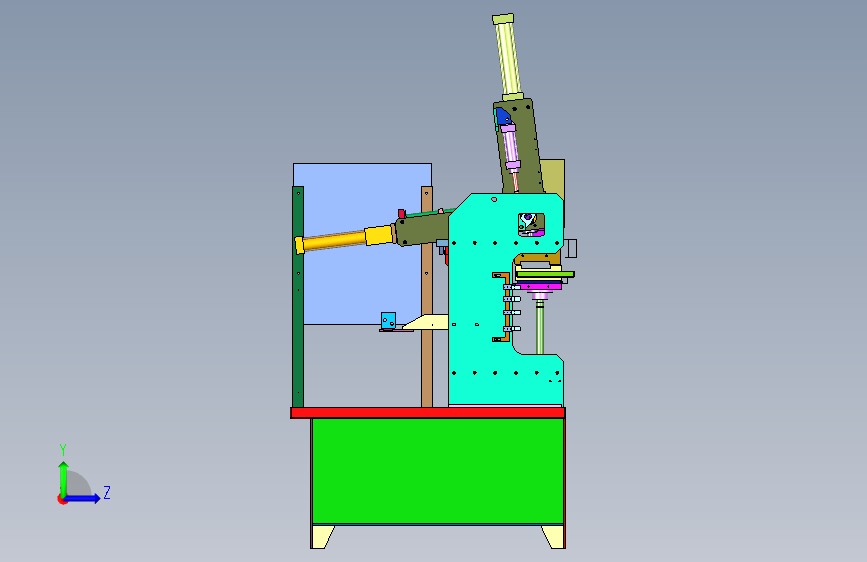Click the blue Z axis arrow of triad
Viewport: 867px width, 562px height.
(x=83, y=498)
